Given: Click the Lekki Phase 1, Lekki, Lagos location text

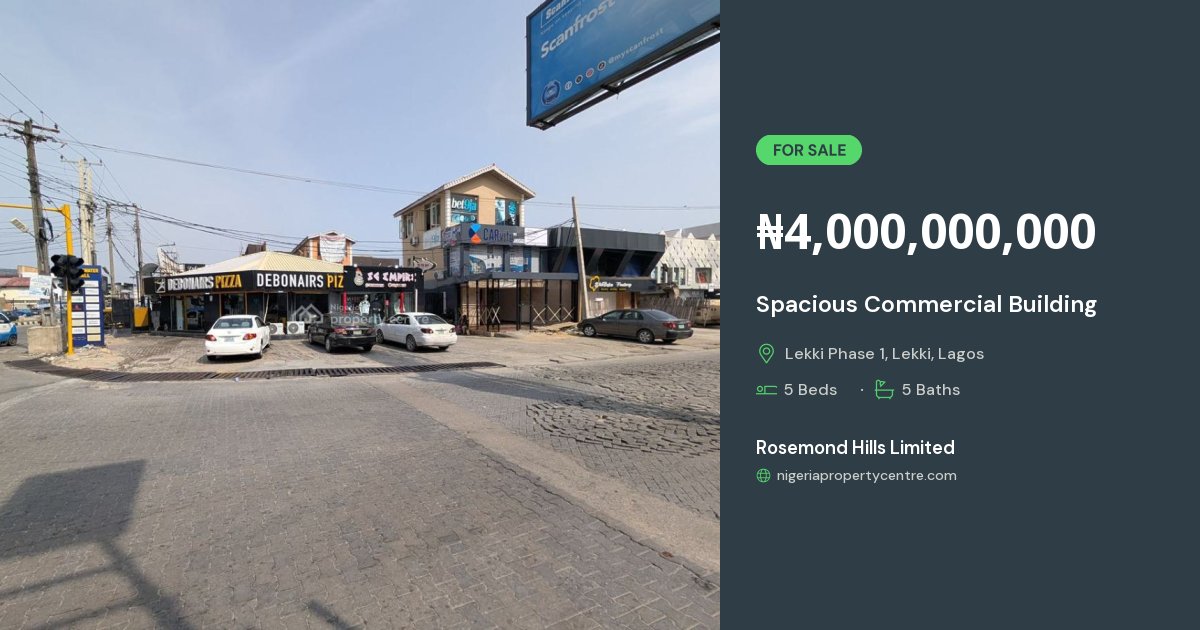Looking at the screenshot, I should [884, 354].
